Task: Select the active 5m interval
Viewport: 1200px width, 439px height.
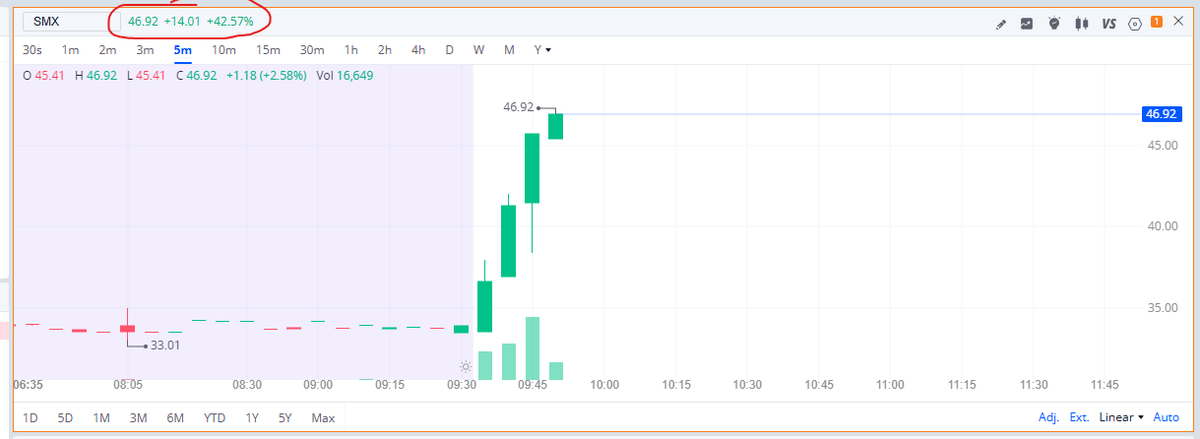Action: 182,49
